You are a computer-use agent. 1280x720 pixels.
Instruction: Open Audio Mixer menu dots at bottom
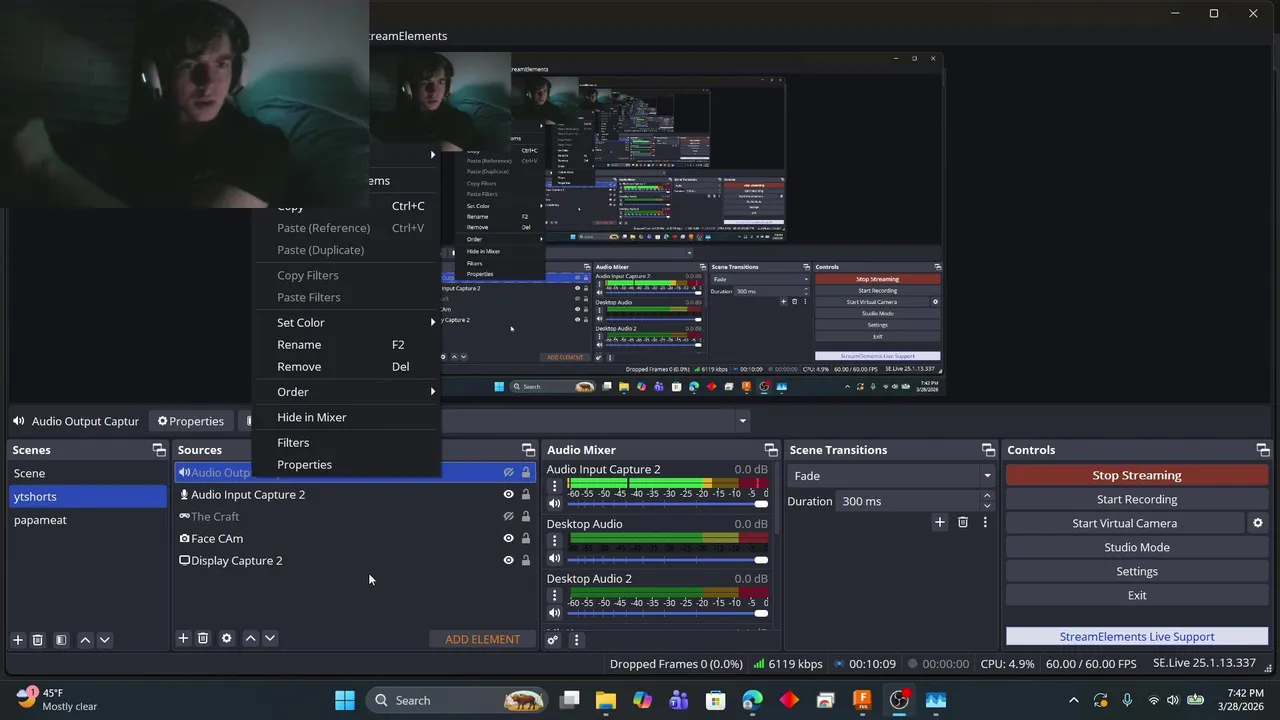tap(576, 640)
